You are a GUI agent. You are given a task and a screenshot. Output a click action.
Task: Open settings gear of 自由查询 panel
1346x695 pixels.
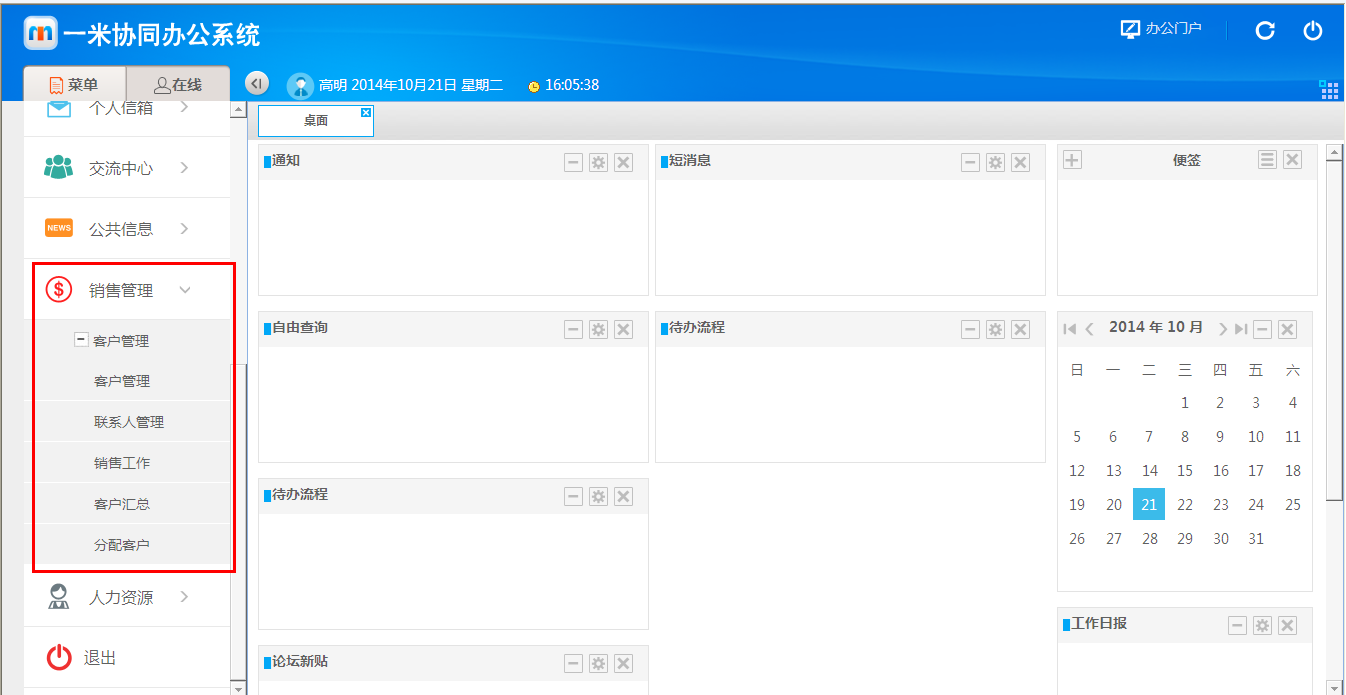click(598, 330)
